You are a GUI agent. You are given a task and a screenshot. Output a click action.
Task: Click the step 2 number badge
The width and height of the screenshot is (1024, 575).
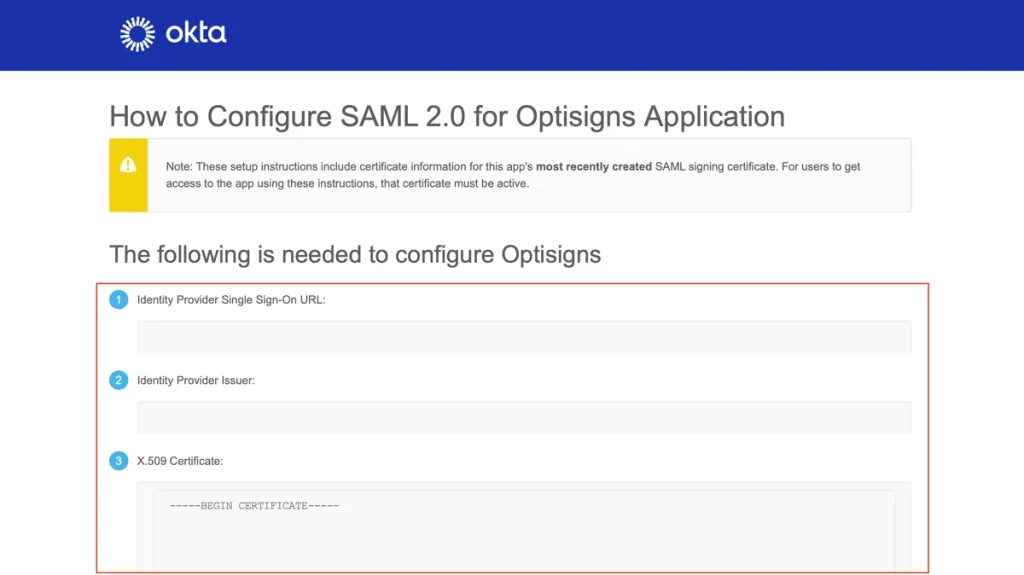point(119,380)
